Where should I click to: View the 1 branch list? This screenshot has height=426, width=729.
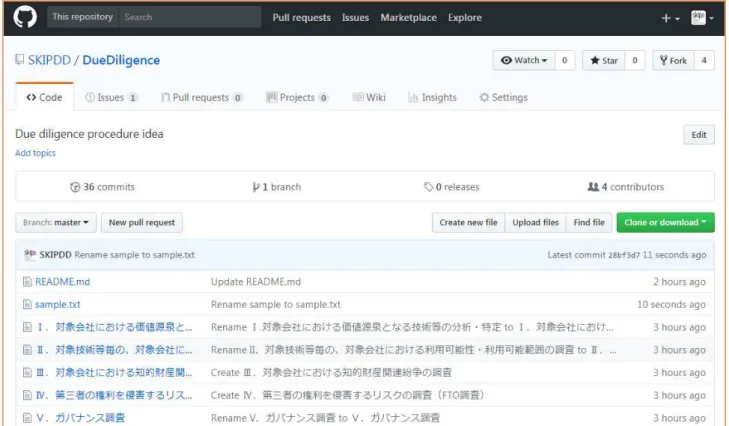pos(277,187)
